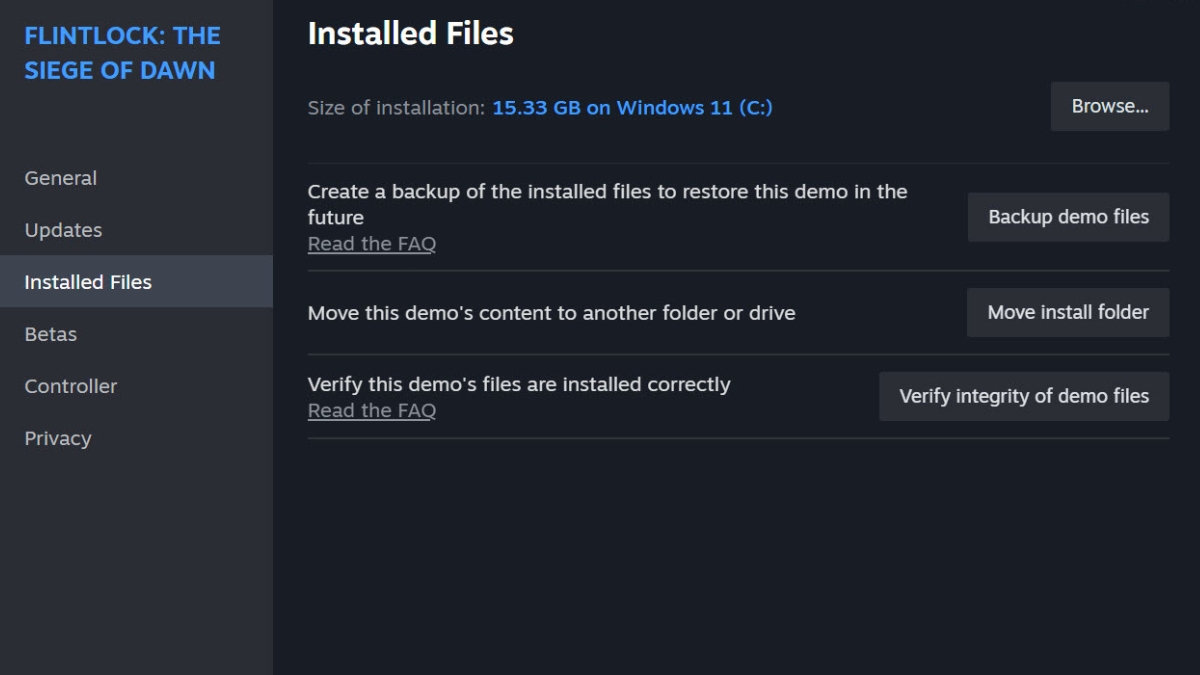Select the General settings section

[60, 178]
